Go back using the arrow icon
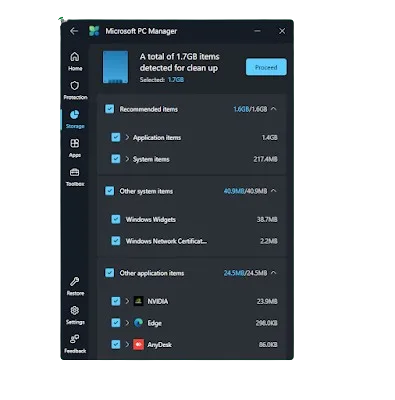This screenshot has height=400, width=395. [74, 31]
